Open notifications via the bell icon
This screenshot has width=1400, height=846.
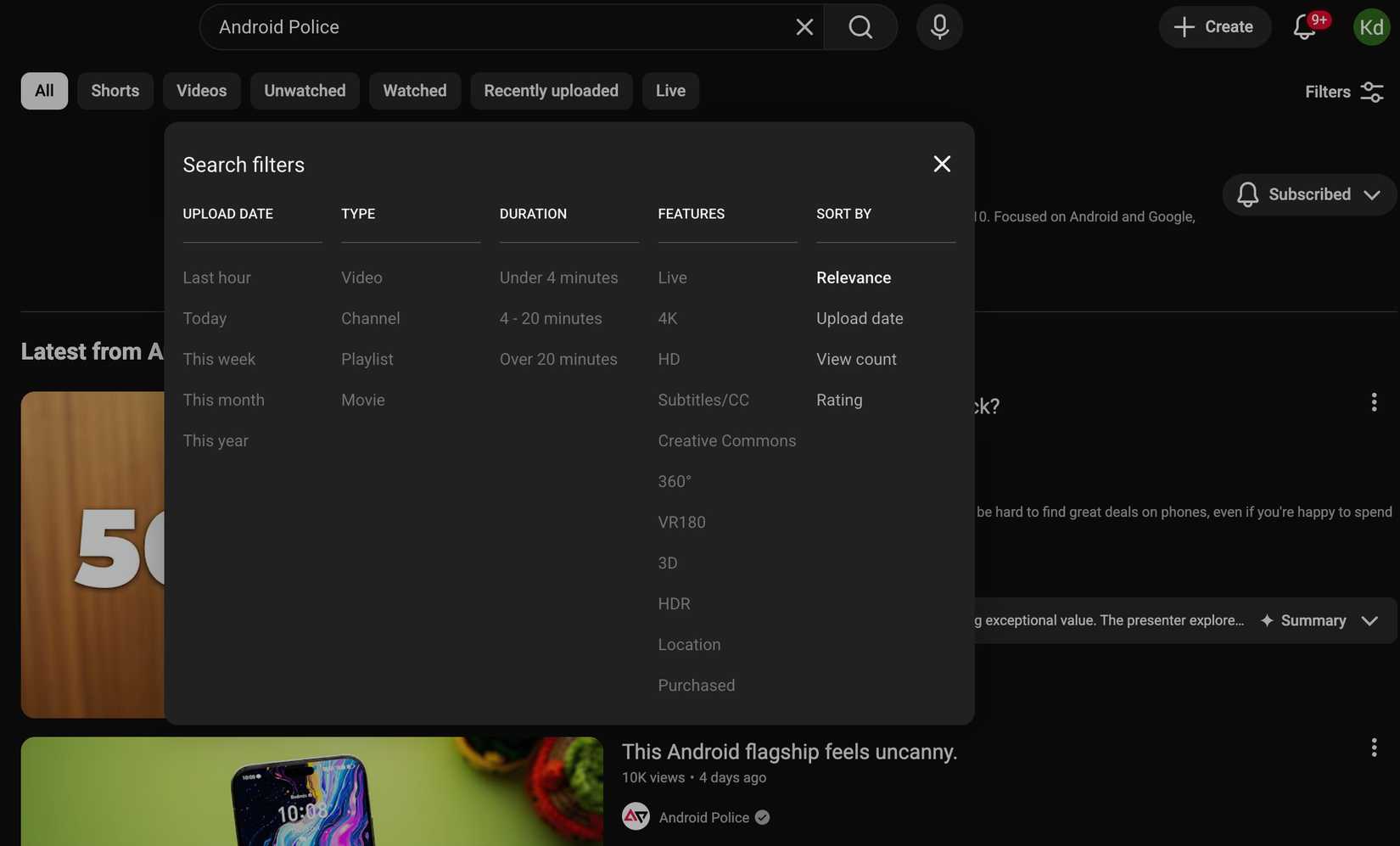pos(1304,26)
